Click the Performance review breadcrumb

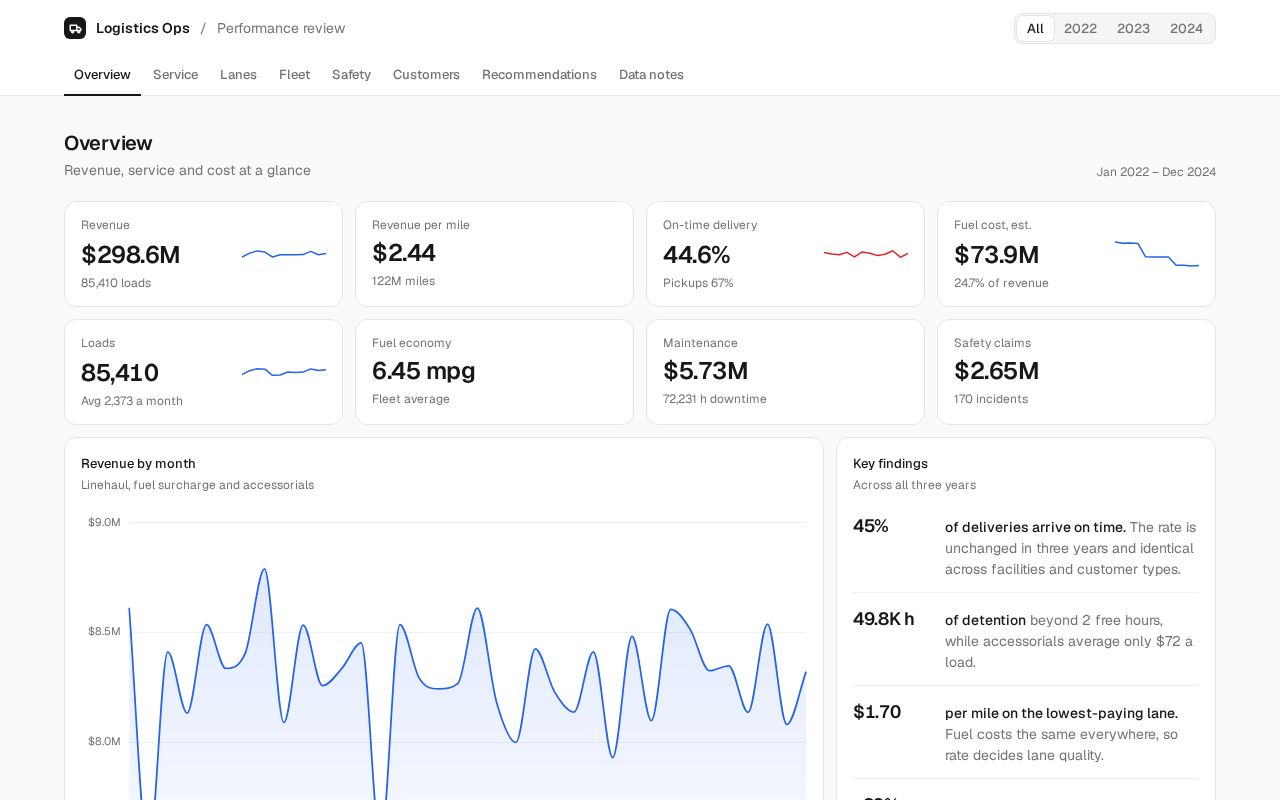[281, 28]
